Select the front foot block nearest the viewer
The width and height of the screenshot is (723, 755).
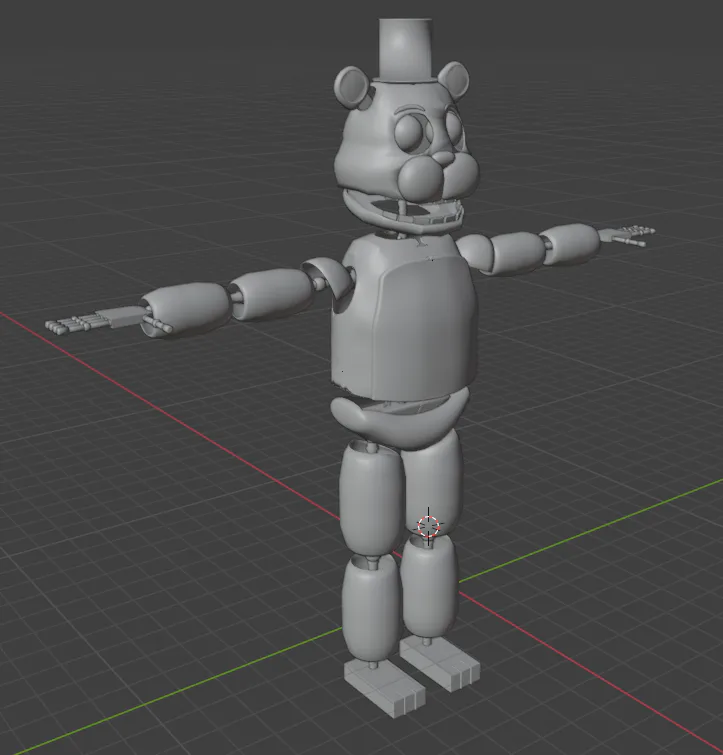384,688
